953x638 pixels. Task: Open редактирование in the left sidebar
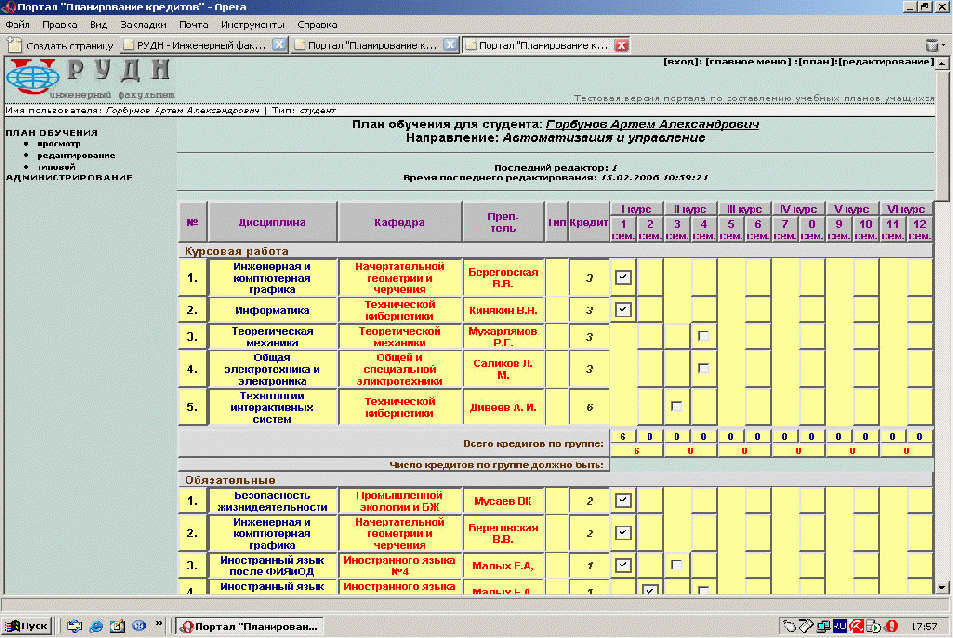(x=76, y=156)
